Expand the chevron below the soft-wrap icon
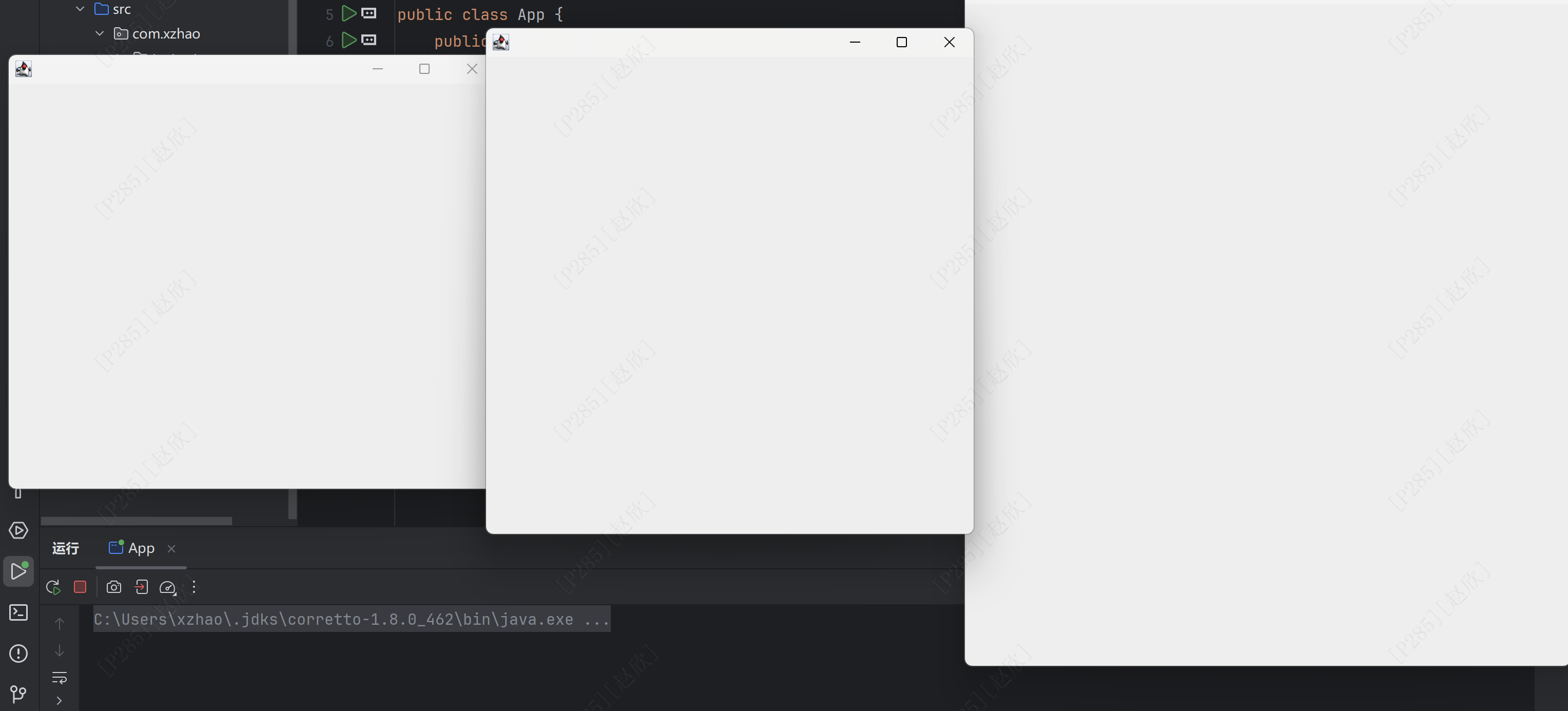 59,701
